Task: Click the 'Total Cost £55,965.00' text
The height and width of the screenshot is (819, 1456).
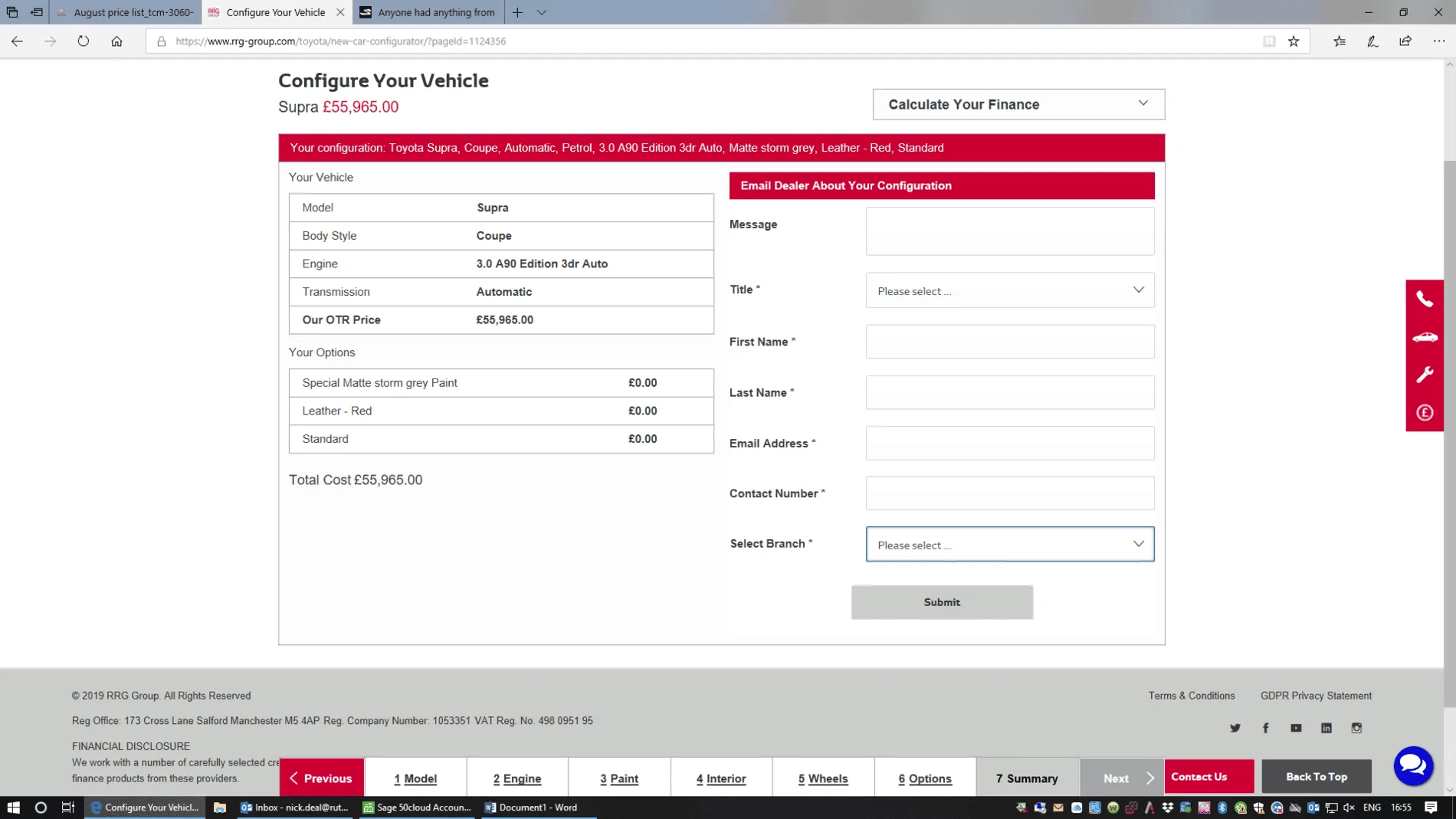Action: click(x=356, y=480)
